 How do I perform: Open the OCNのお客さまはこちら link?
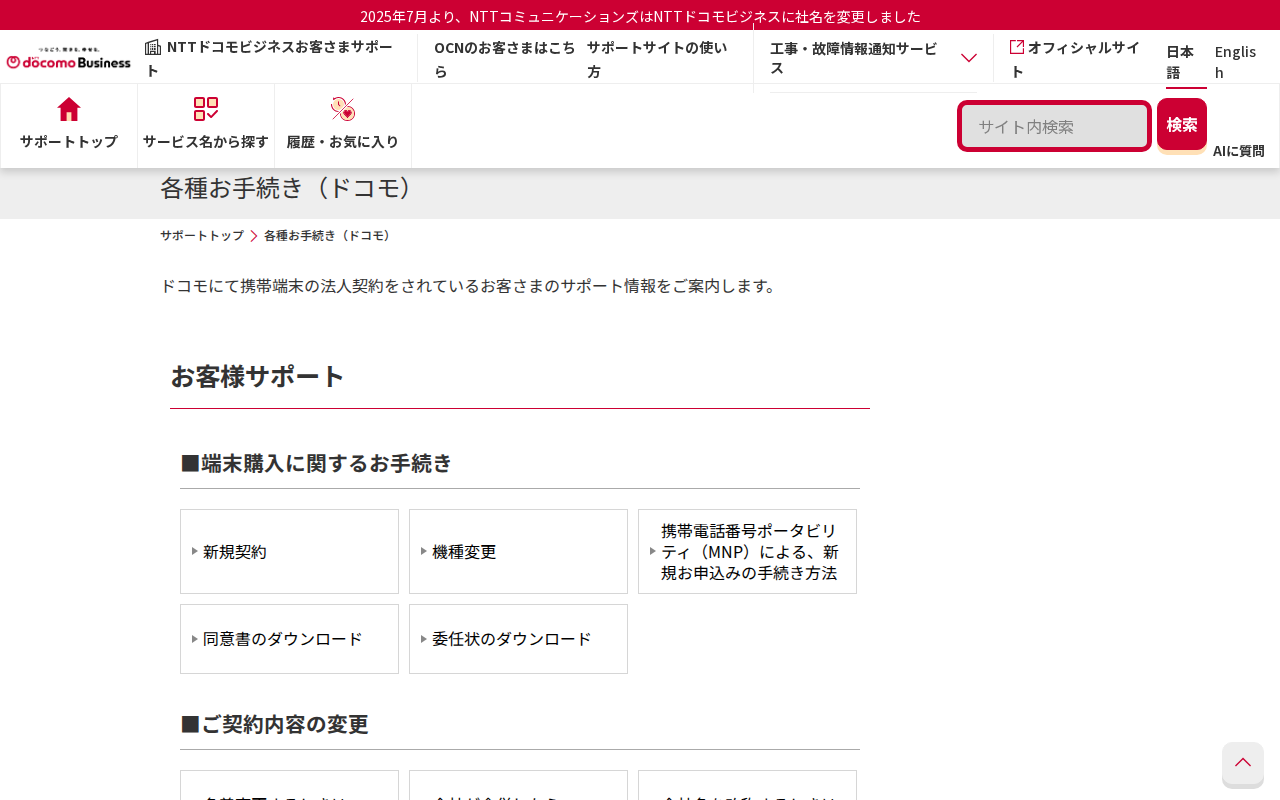pos(504,59)
